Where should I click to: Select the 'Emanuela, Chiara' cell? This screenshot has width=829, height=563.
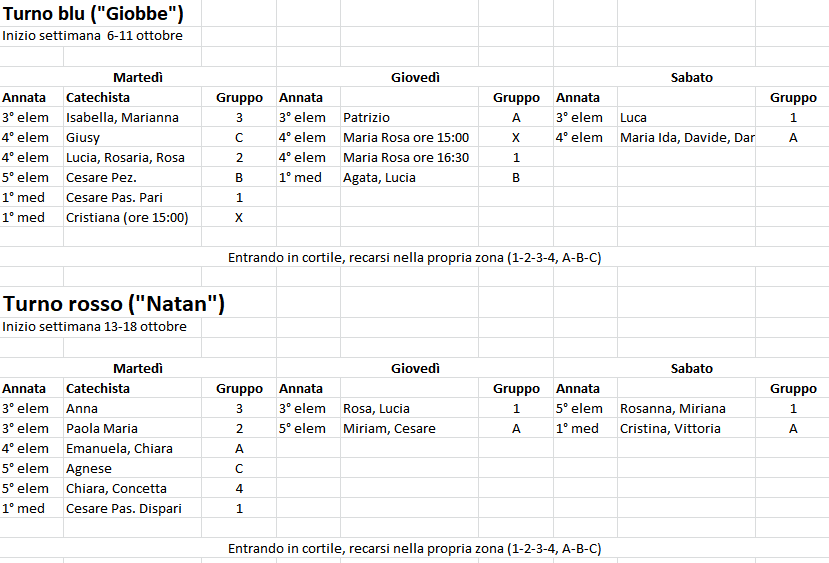pos(132,448)
